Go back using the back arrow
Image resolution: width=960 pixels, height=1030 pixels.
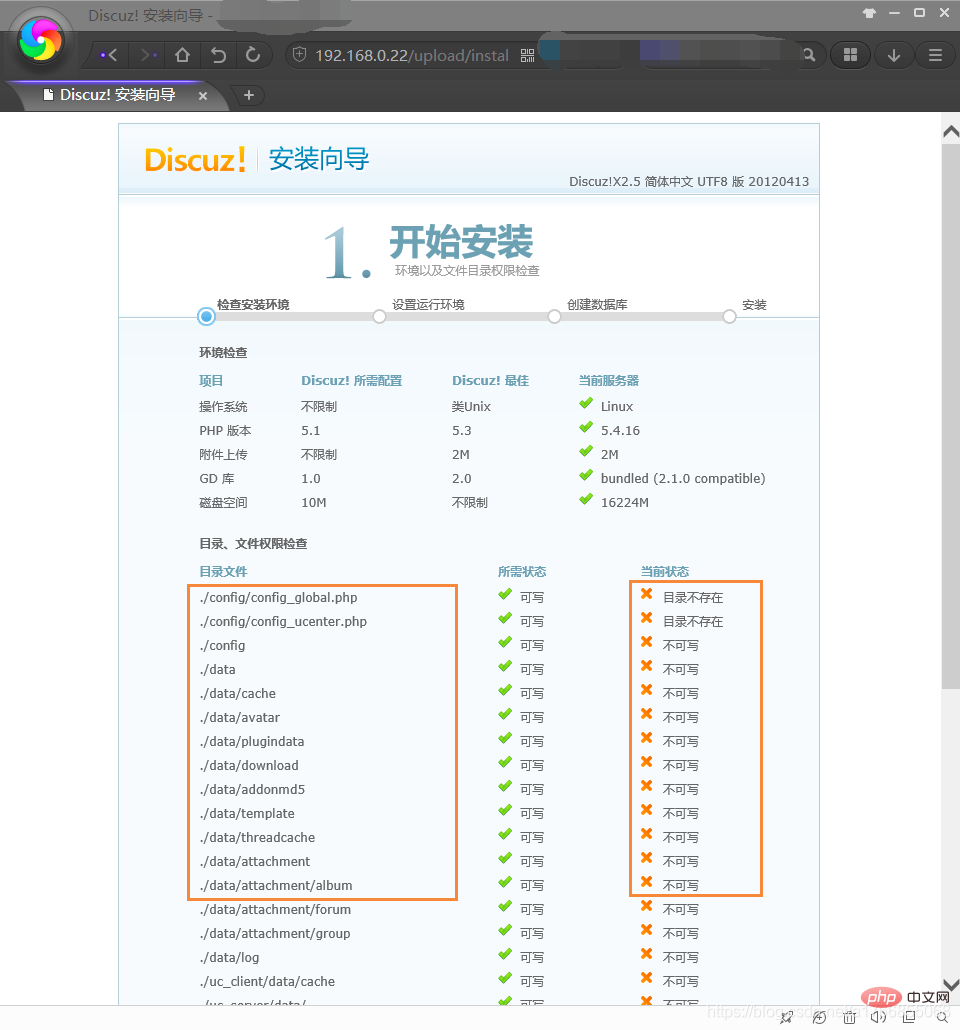point(110,56)
